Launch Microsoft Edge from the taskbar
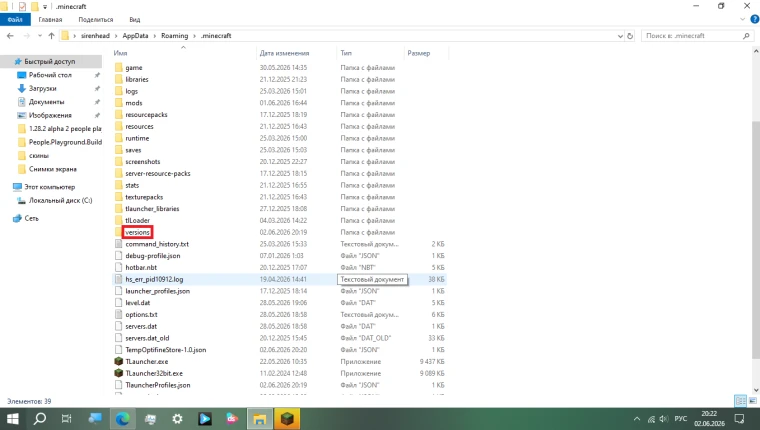 pyautogui.click(x=122, y=418)
